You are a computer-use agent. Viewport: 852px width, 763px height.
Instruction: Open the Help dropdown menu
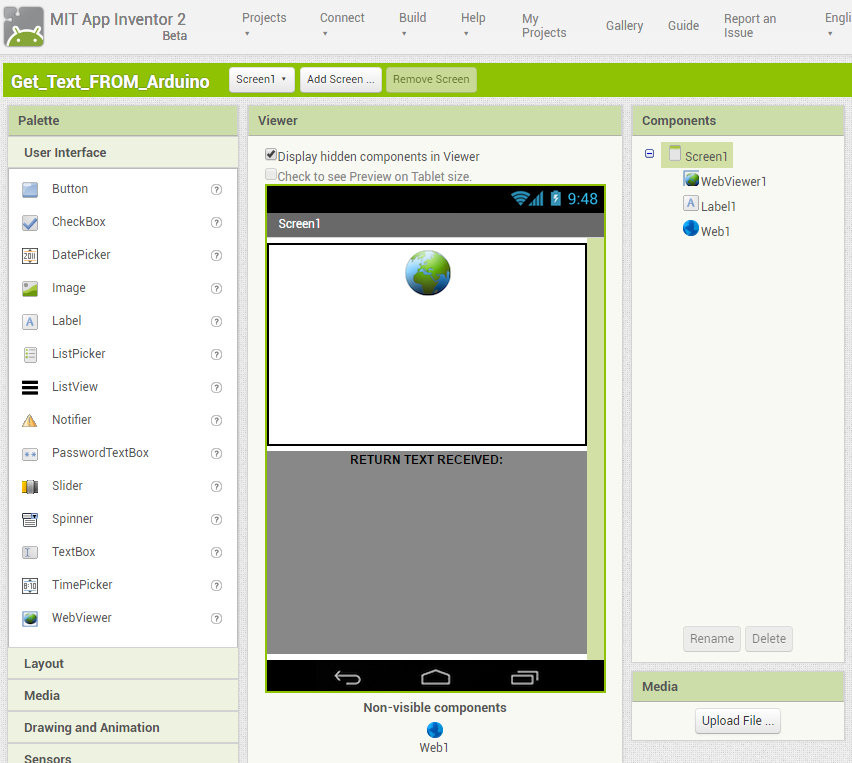point(473,24)
